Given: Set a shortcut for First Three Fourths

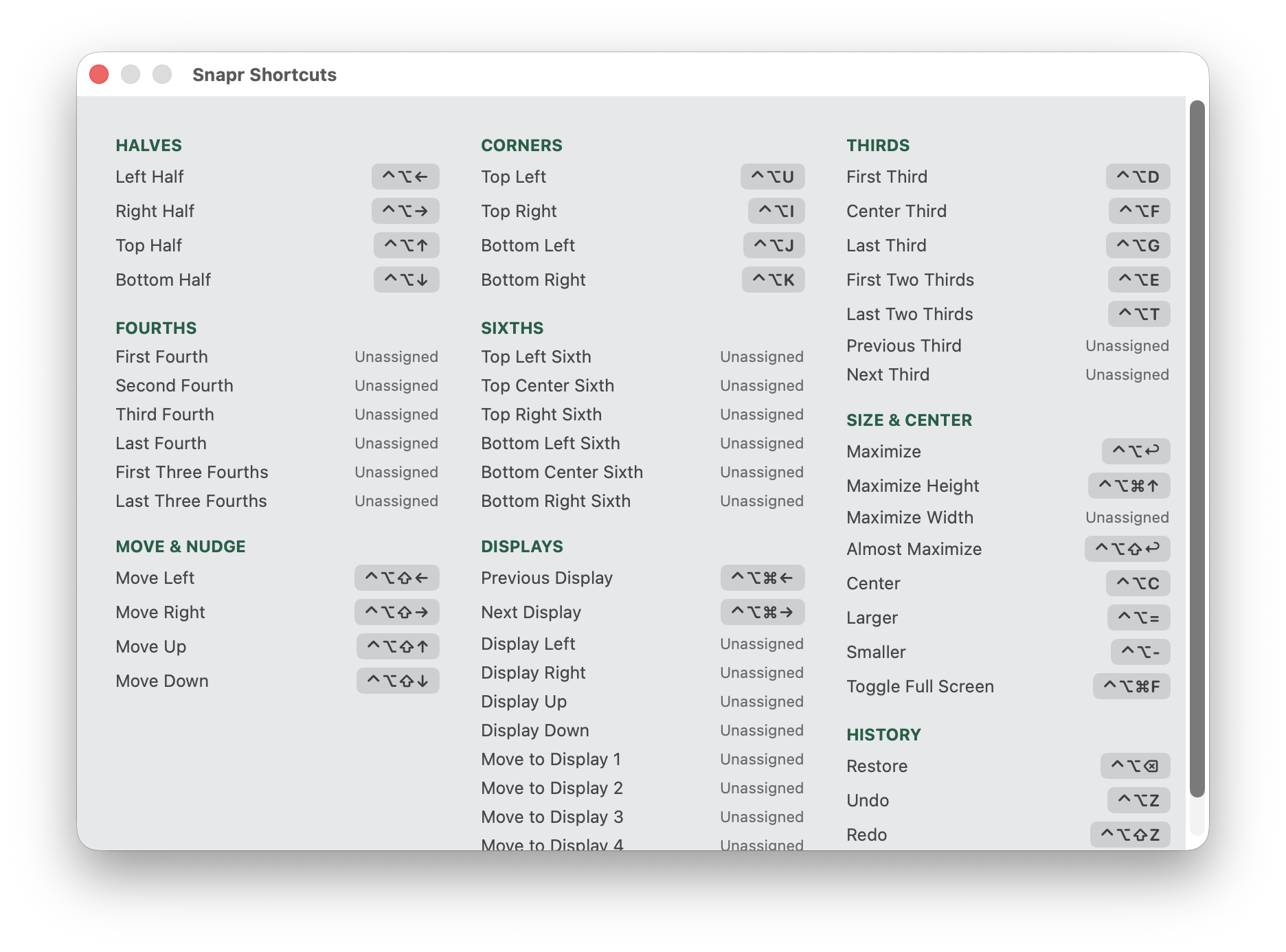Looking at the screenshot, I should 396,472.
